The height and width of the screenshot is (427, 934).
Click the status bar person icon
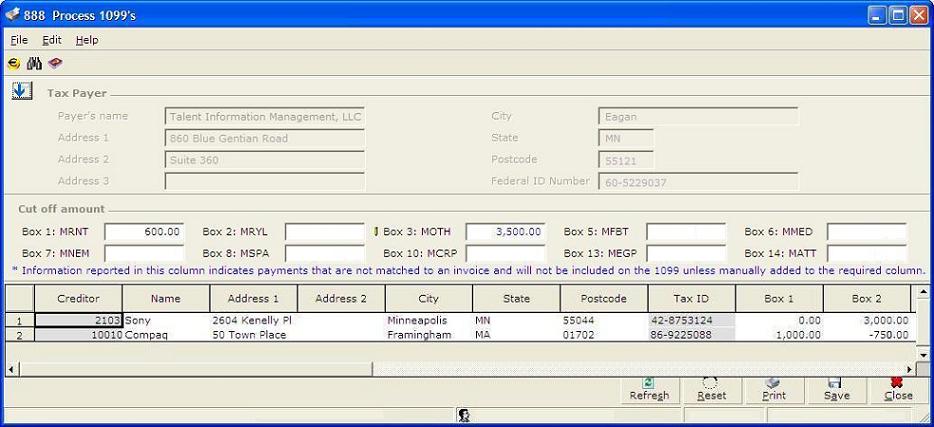(x=464, y=416)
